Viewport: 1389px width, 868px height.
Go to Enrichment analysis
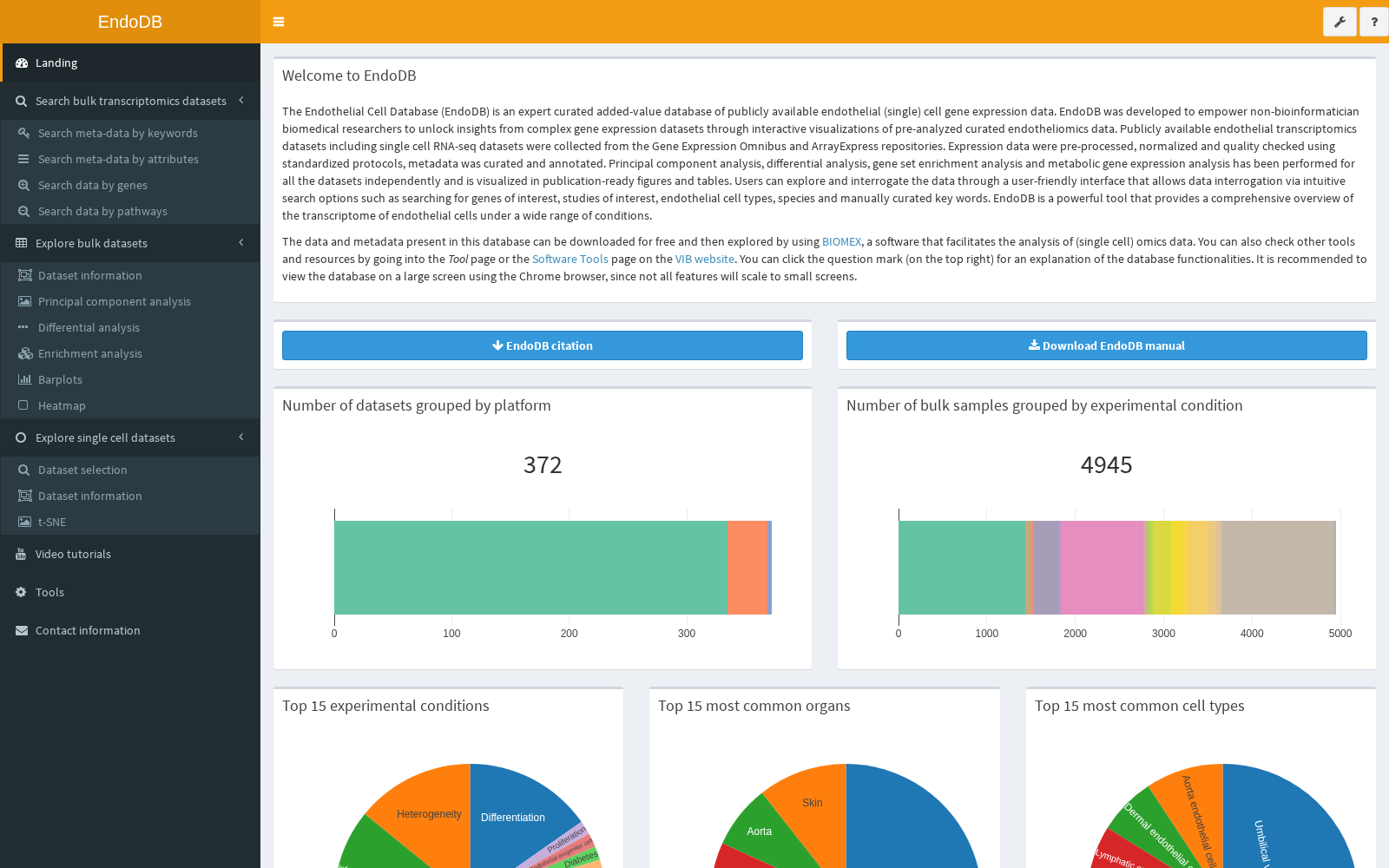coord(130,353)
